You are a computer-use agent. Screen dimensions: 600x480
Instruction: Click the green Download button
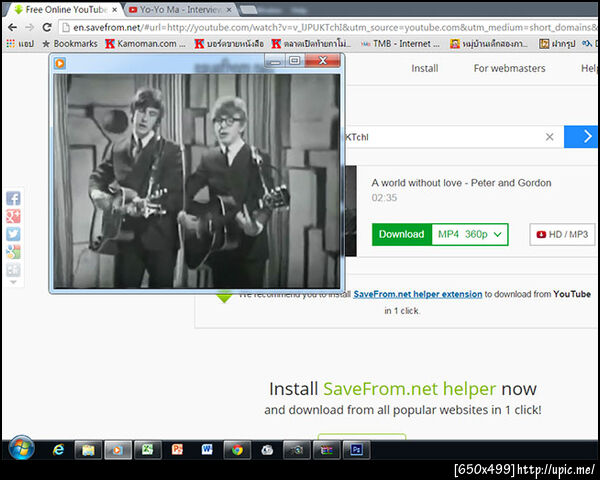click(401, 234)
